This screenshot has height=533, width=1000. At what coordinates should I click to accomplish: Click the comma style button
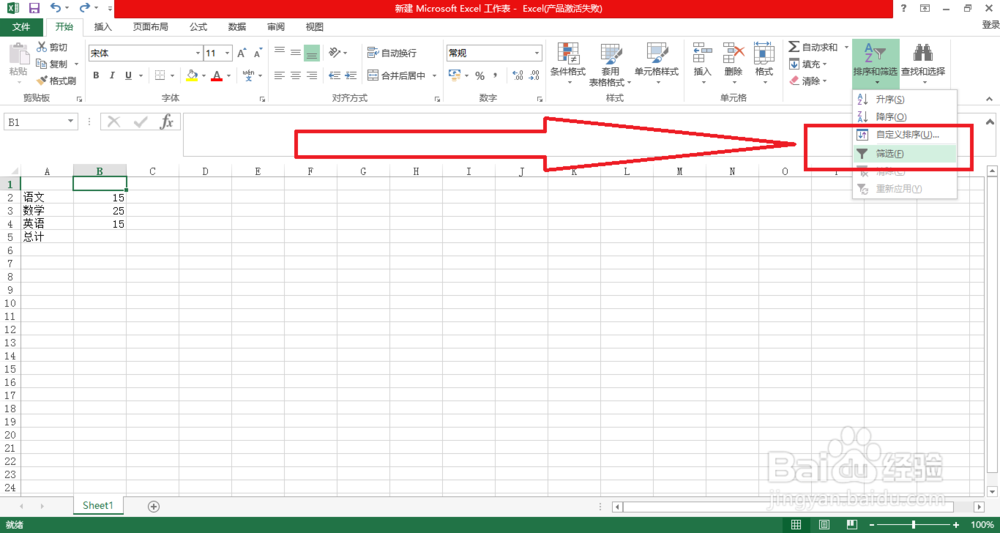[x=496, y=76]
